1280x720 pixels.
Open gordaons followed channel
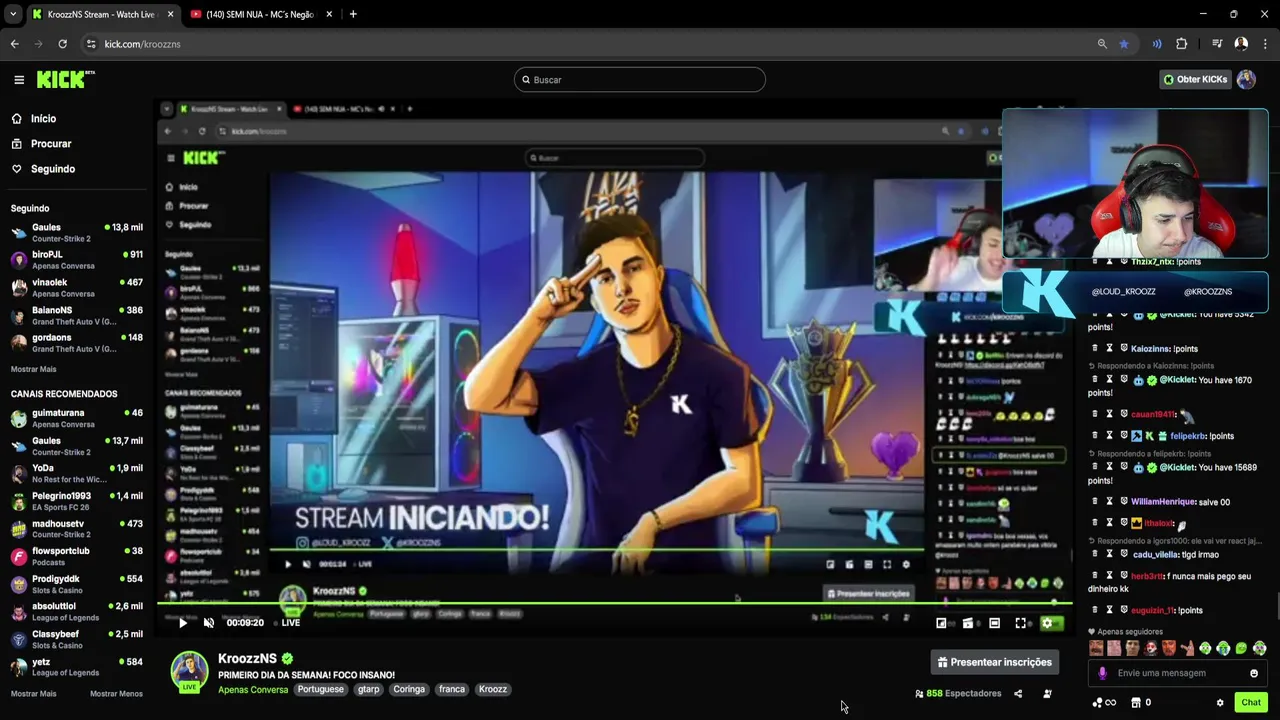76,343
